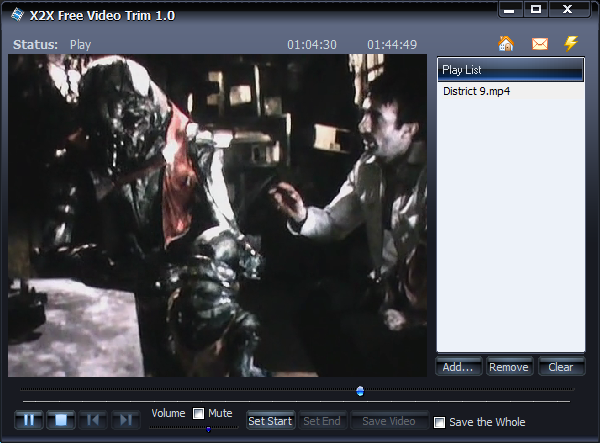600x443 pixels.
Task: Check the Save the Whole option
Action: [439, 422]
